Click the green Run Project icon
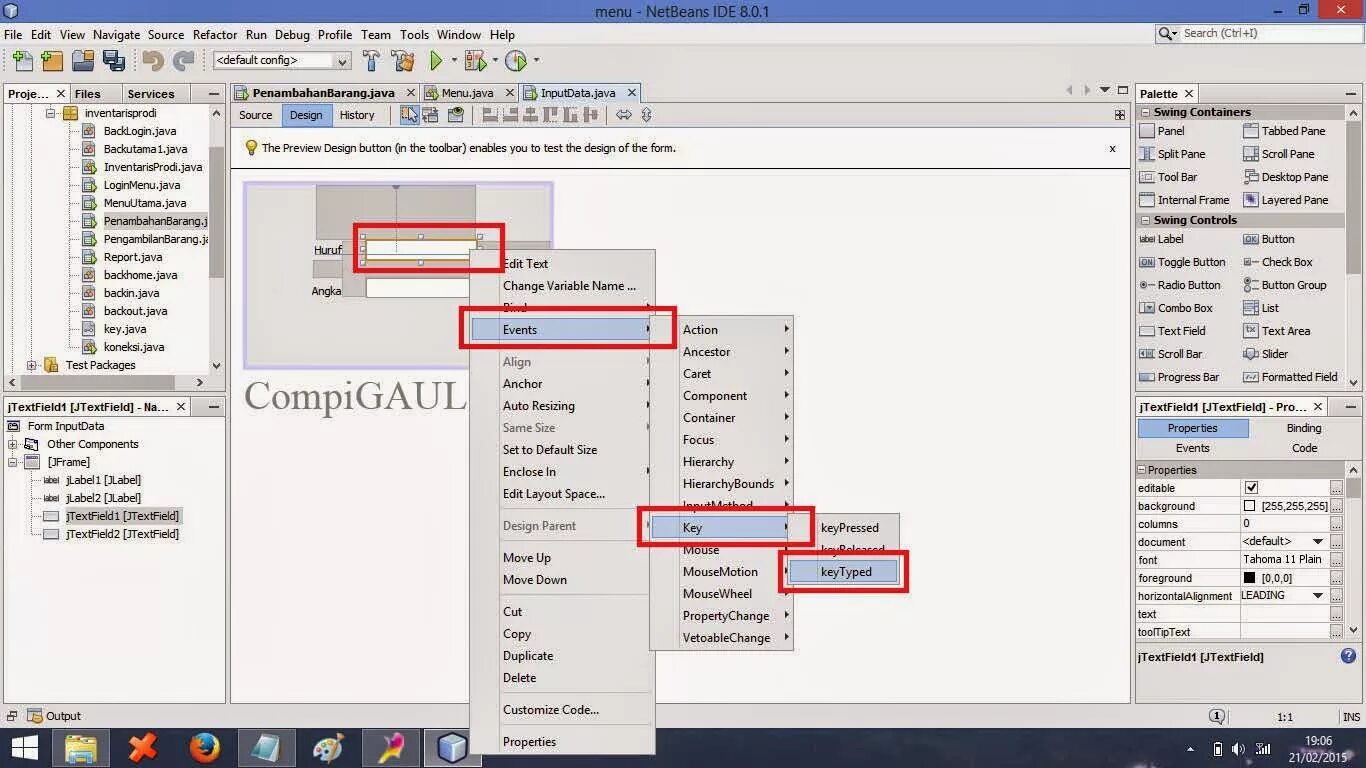 436,61
